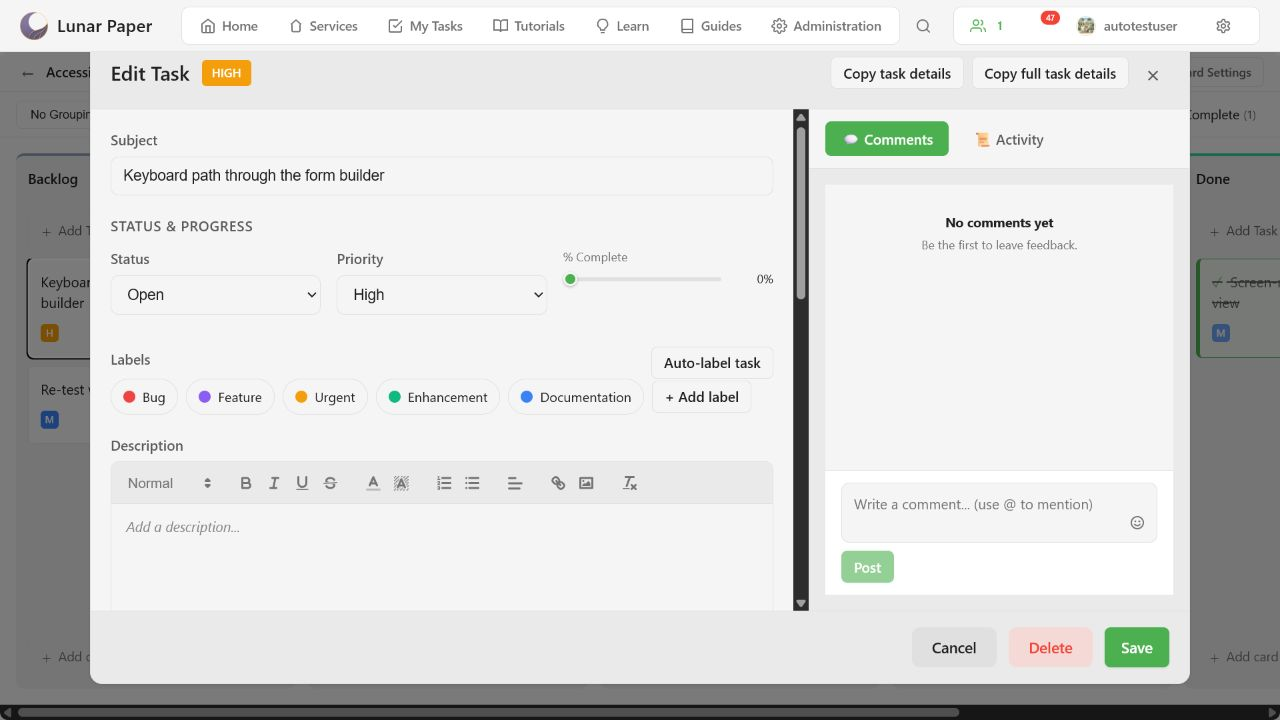Click the form panel scroll down arrow
Viewport: 1280px width, 720px height.
coord(801,603)
